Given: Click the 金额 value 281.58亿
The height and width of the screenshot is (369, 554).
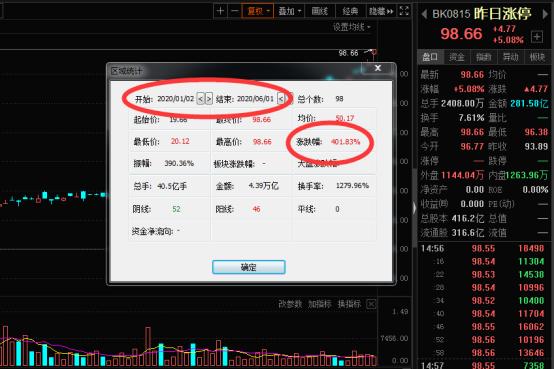Looking at the screenshot, I should [529, 104].
